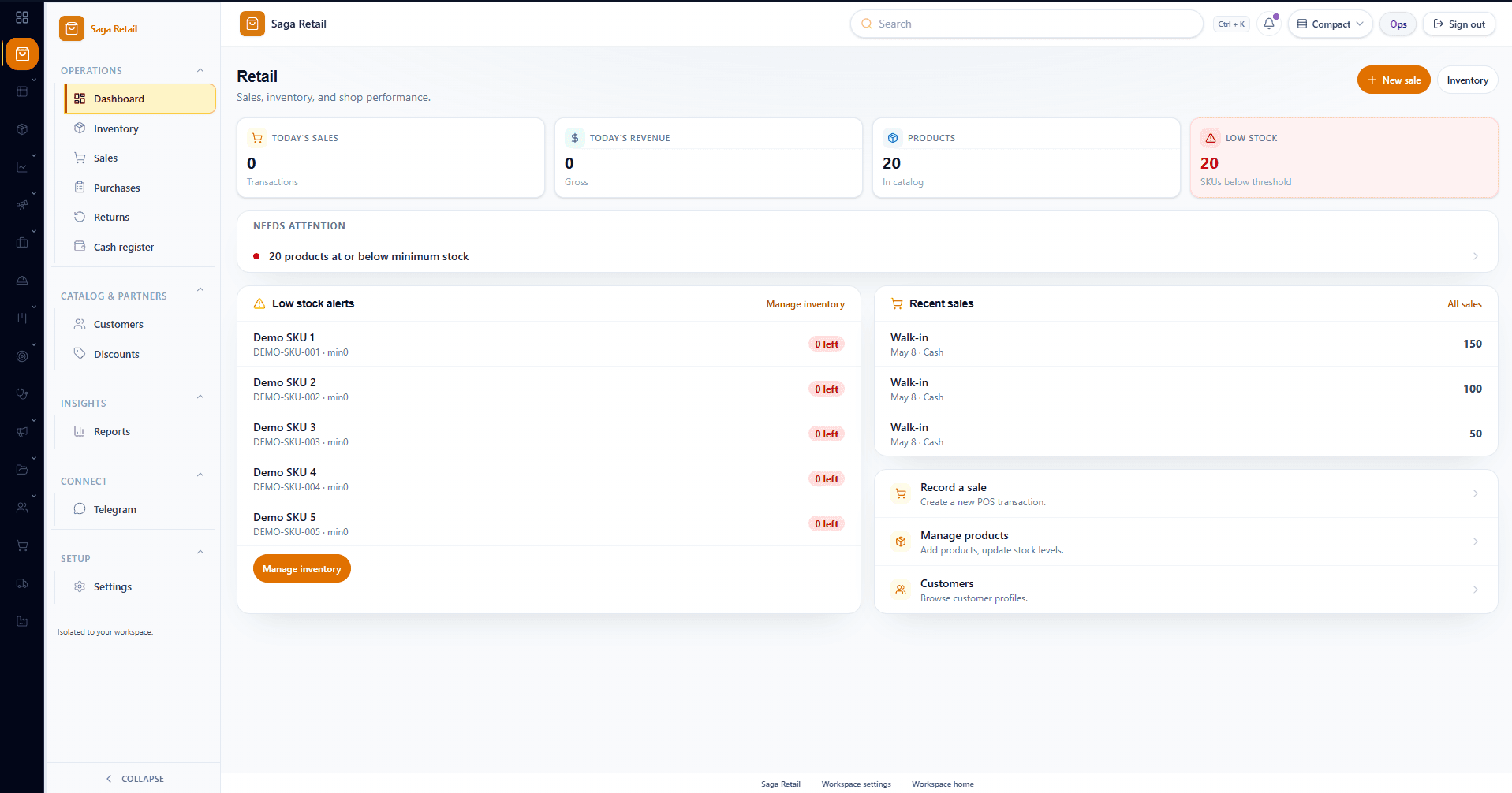
Task: Click the Today's Sales cart icon
Action: (x=257, y=138)
